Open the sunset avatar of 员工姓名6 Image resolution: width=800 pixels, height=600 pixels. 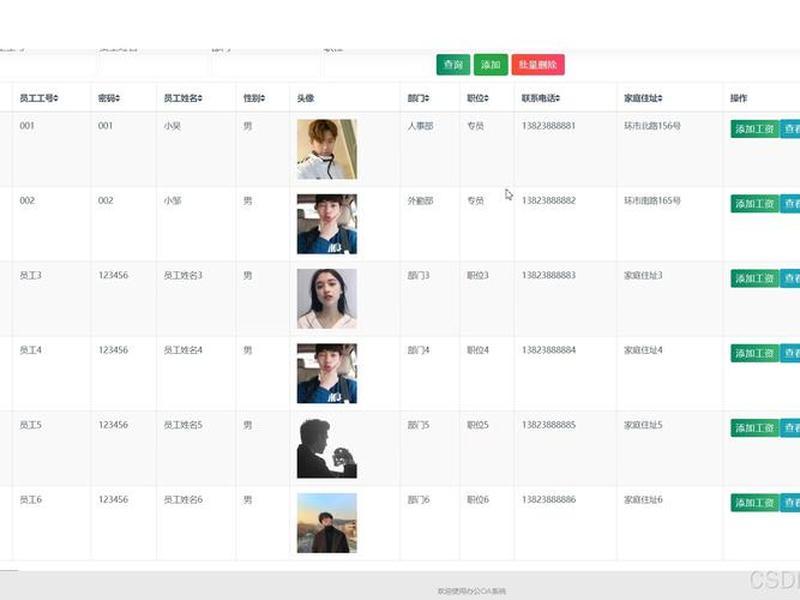(327, 523)
